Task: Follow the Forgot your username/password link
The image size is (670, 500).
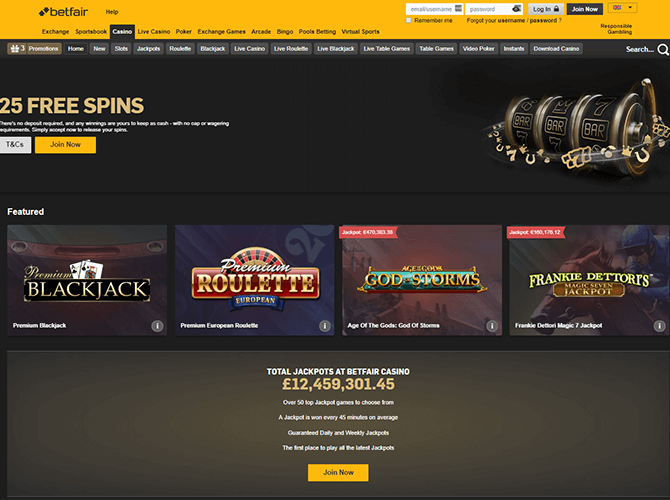Action: [x=514, y=21]
